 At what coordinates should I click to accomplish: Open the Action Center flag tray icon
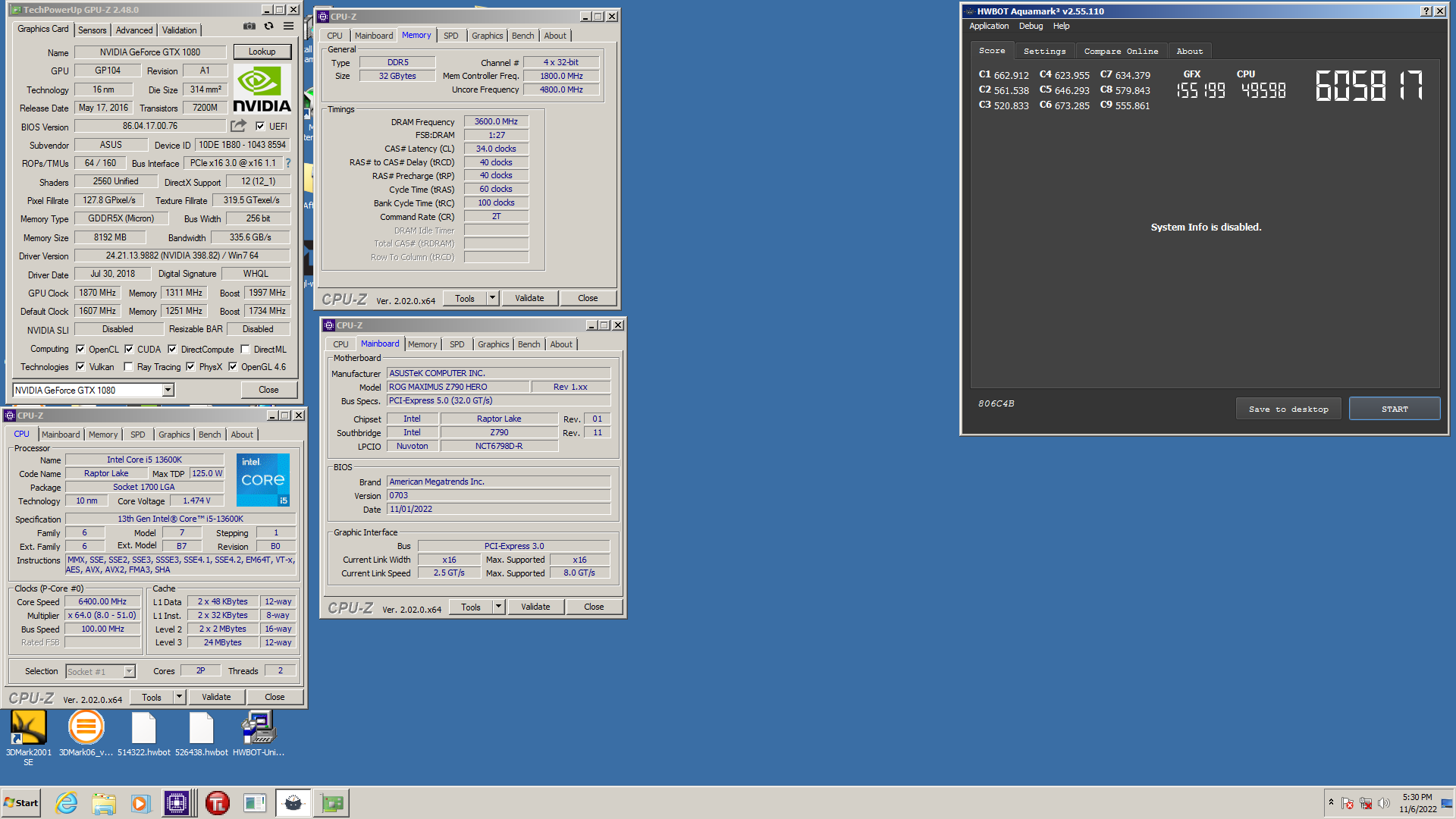[1348, 804]
